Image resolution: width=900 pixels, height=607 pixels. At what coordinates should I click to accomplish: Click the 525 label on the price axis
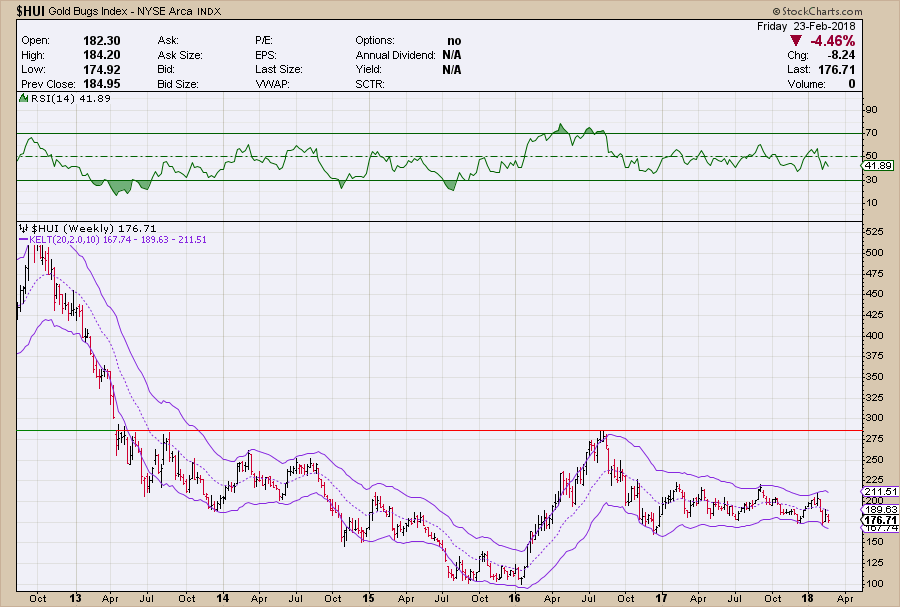[874, 231]
